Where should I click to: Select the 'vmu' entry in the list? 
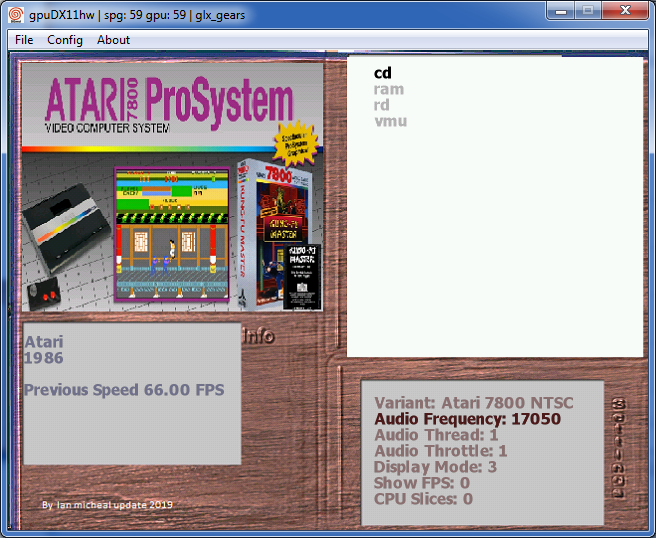[x=390, y=121]
